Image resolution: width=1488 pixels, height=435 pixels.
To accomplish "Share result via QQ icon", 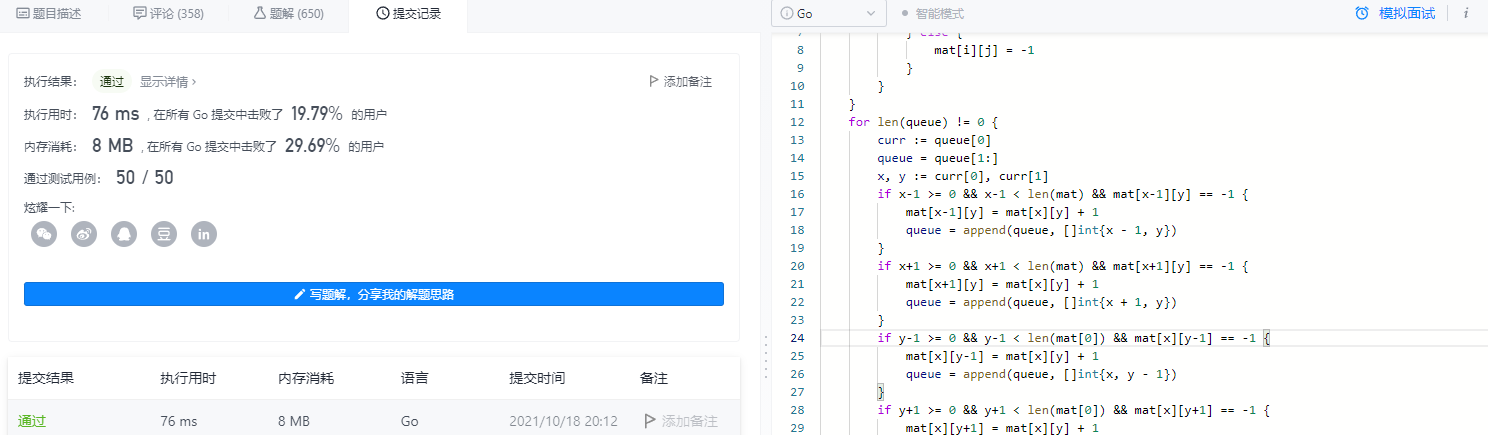I will click(x=124, y=234).
